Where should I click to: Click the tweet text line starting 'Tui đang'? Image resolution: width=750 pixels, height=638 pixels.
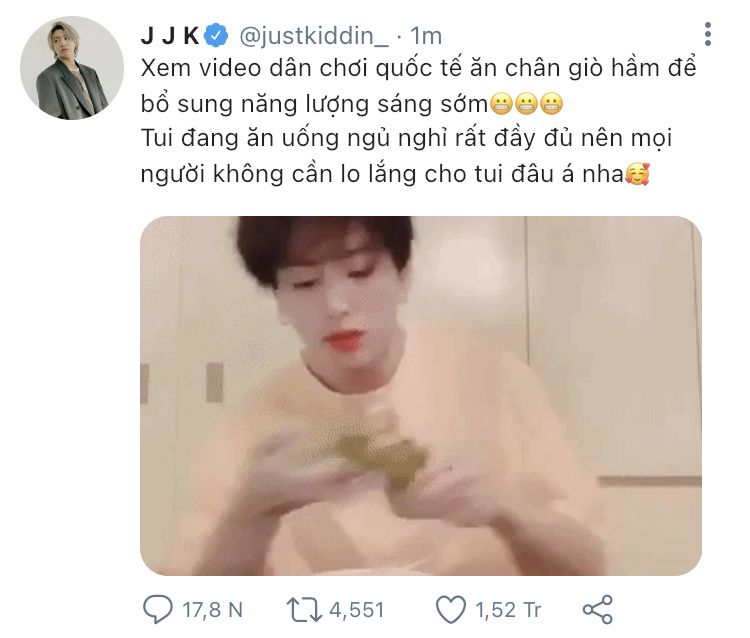(x=407, y=139)
